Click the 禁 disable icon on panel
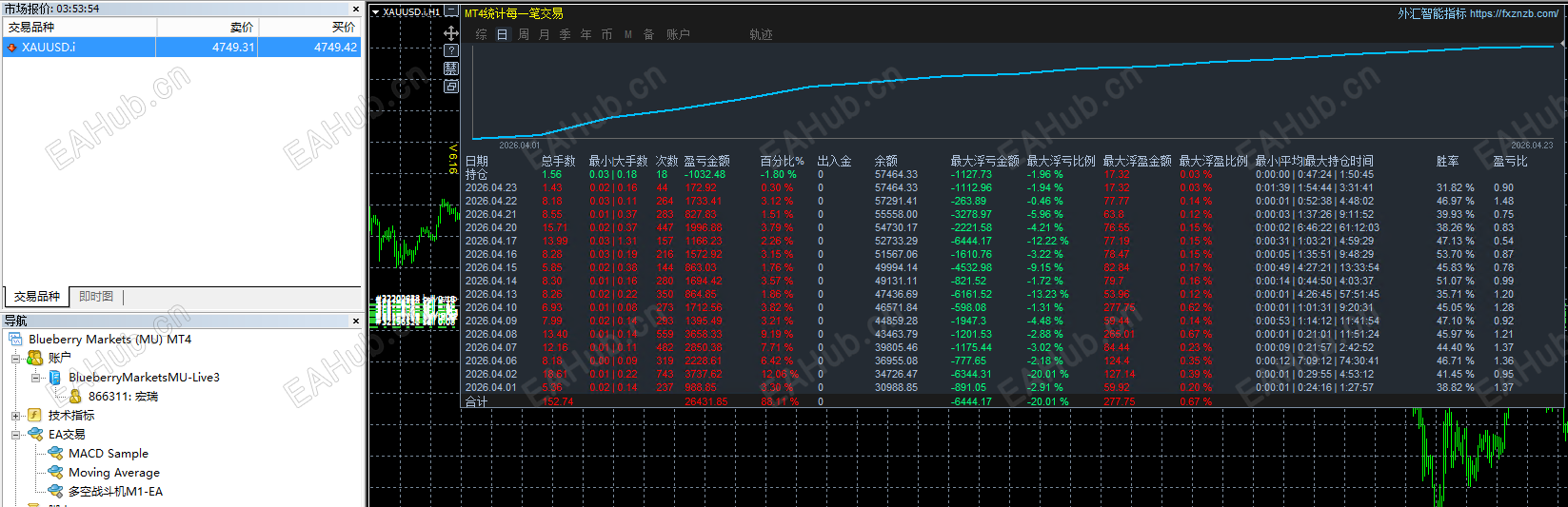The width and height of the screenshot is (1568, 507). coord(451,68)
